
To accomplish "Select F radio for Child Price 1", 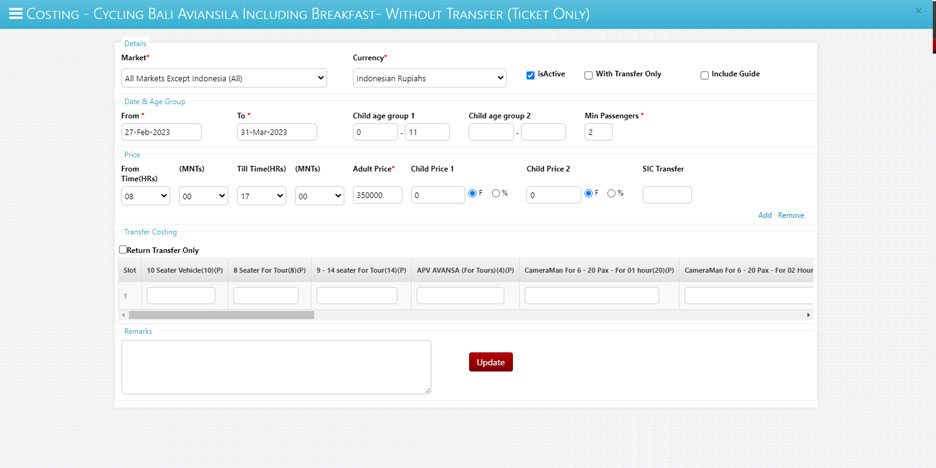I will click(x=473, y=193).
